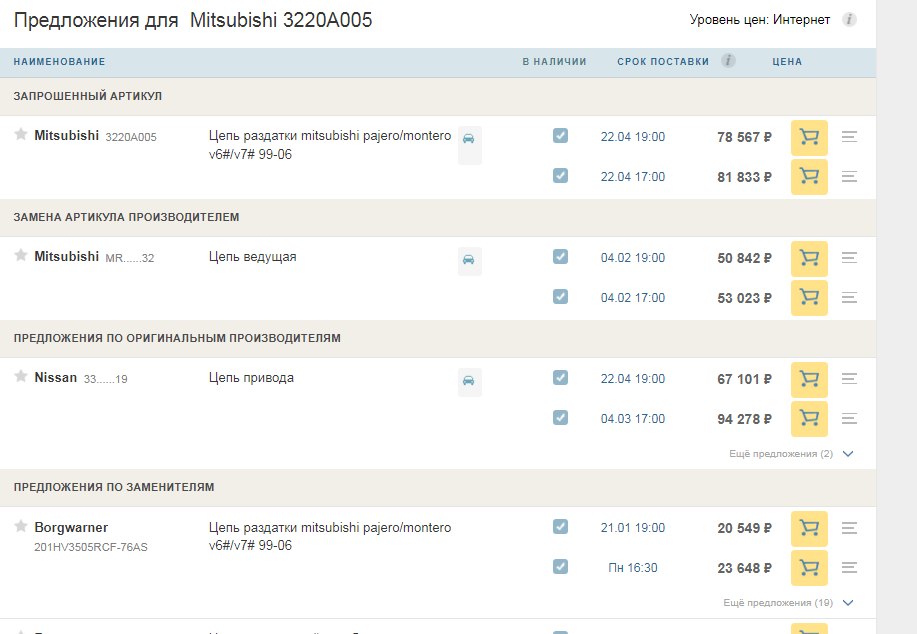Click info icon beside Срок поставки header
The width and height of the screenshot is (917, 634).
[x=729, y=61]
